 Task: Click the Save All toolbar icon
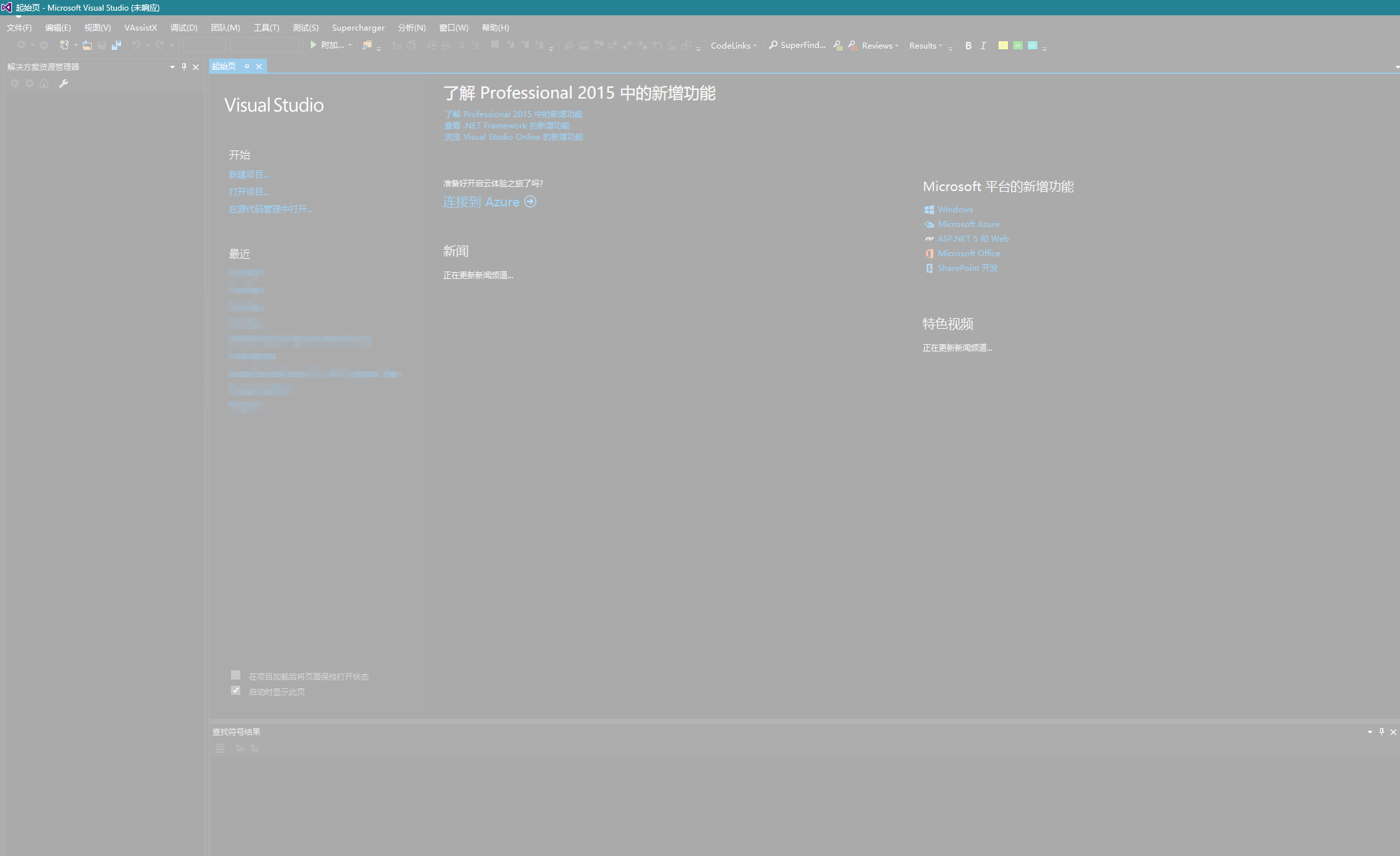(x=117, y=45)
